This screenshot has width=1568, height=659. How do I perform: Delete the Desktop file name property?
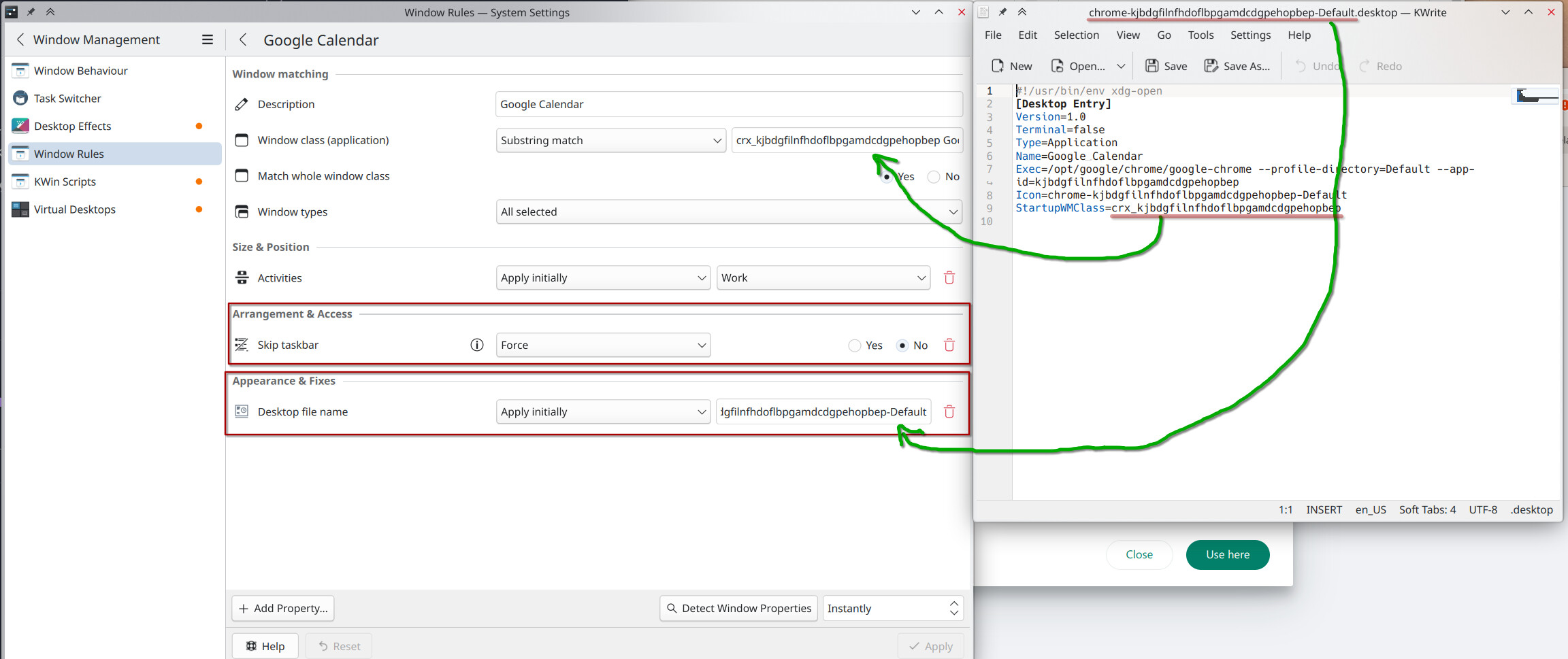(949, 411)
